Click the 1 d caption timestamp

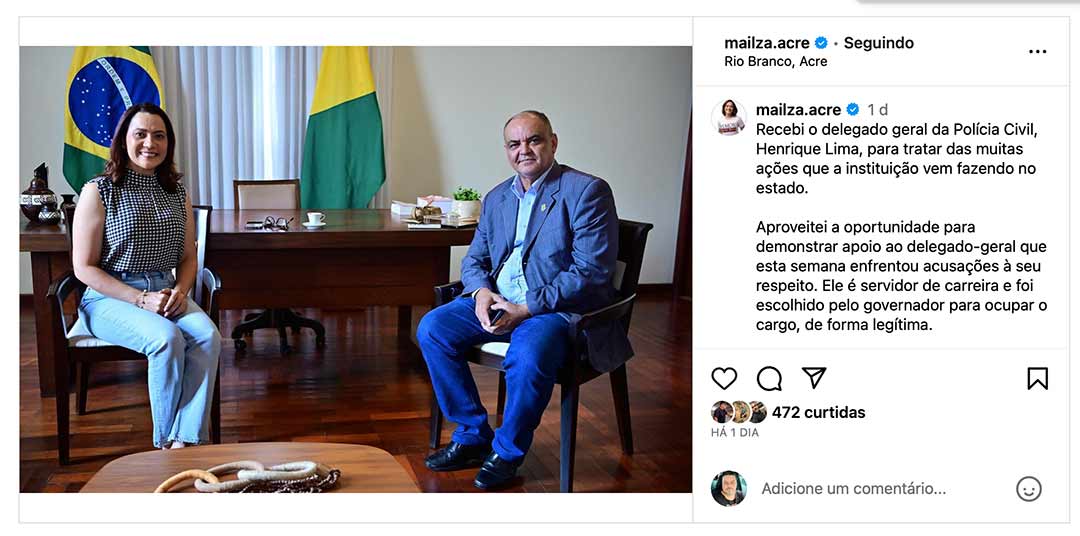pyautogui.click(x=878, y=110)
